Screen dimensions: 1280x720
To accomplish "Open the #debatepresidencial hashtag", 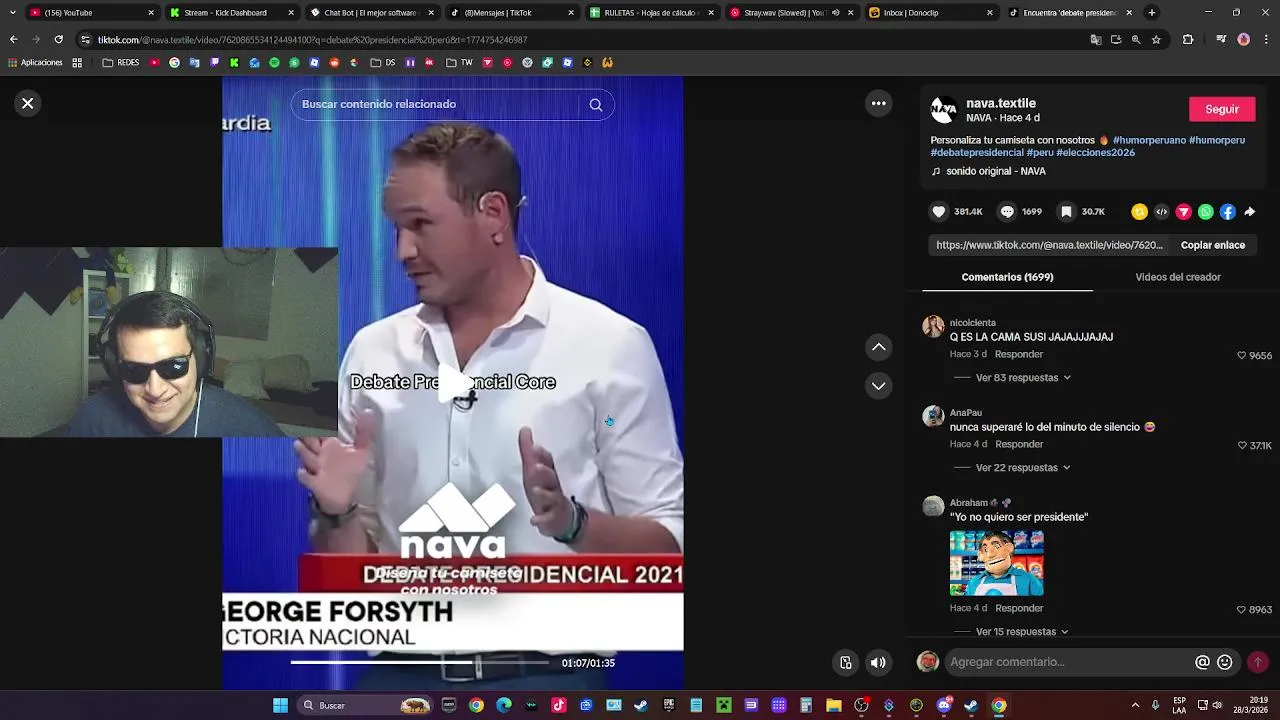I will (x=977, y=153).
